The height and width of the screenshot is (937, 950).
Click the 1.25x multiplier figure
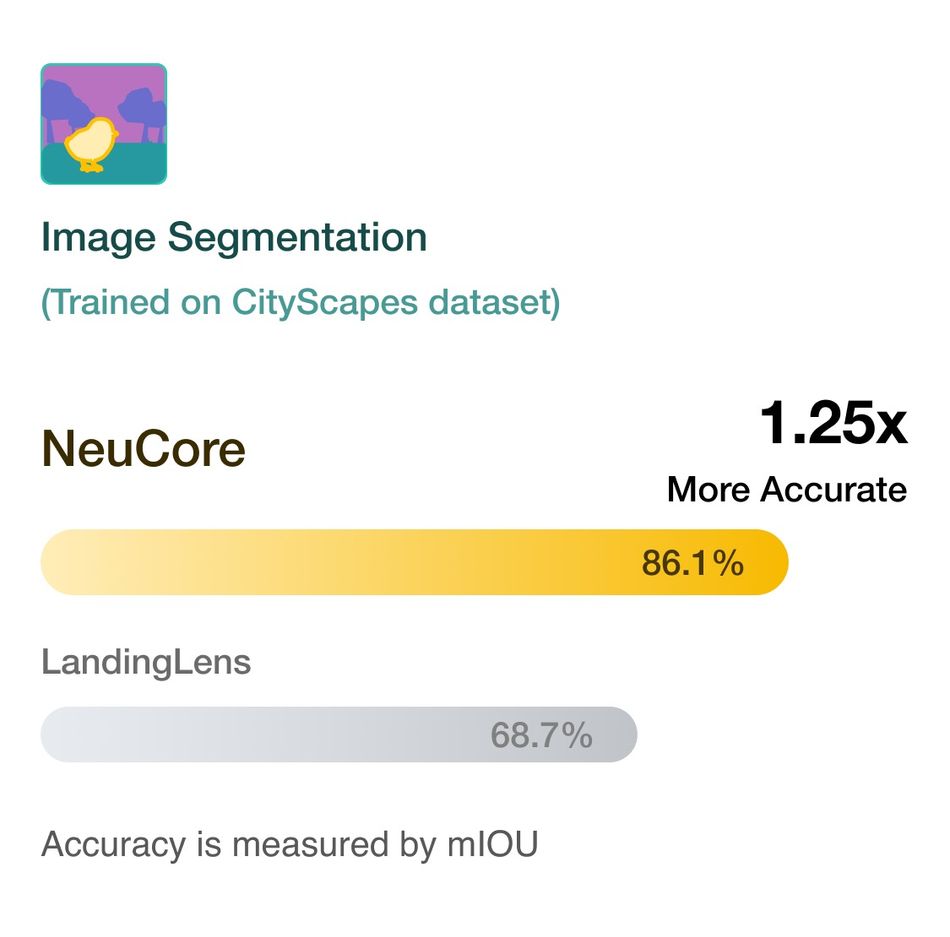click(833, 423)
